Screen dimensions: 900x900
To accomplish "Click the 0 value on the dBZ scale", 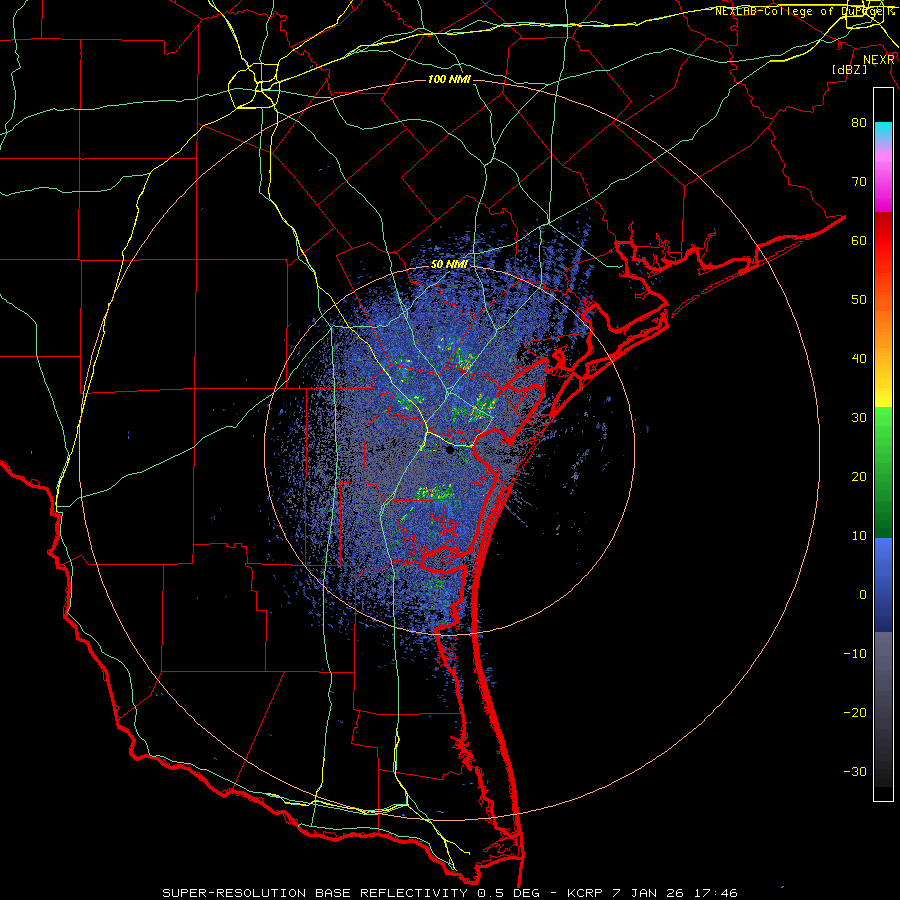I will [x=863, y=595].
